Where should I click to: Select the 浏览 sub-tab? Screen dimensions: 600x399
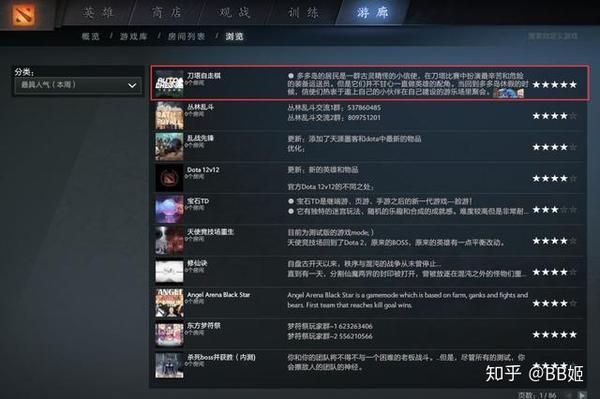[234, 36]
